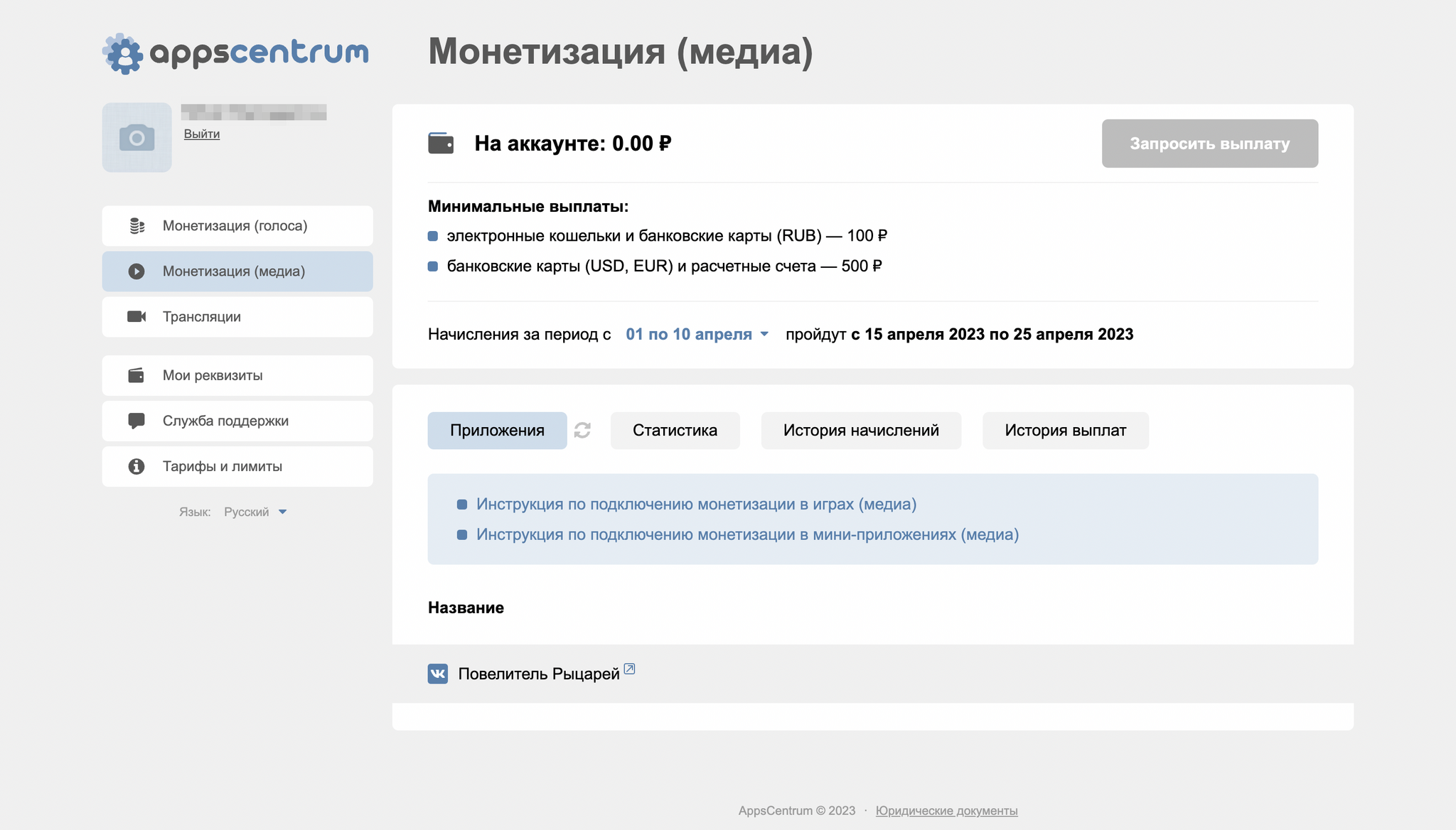Click AppsCentrum © 2023 footer text

point(796,811)
